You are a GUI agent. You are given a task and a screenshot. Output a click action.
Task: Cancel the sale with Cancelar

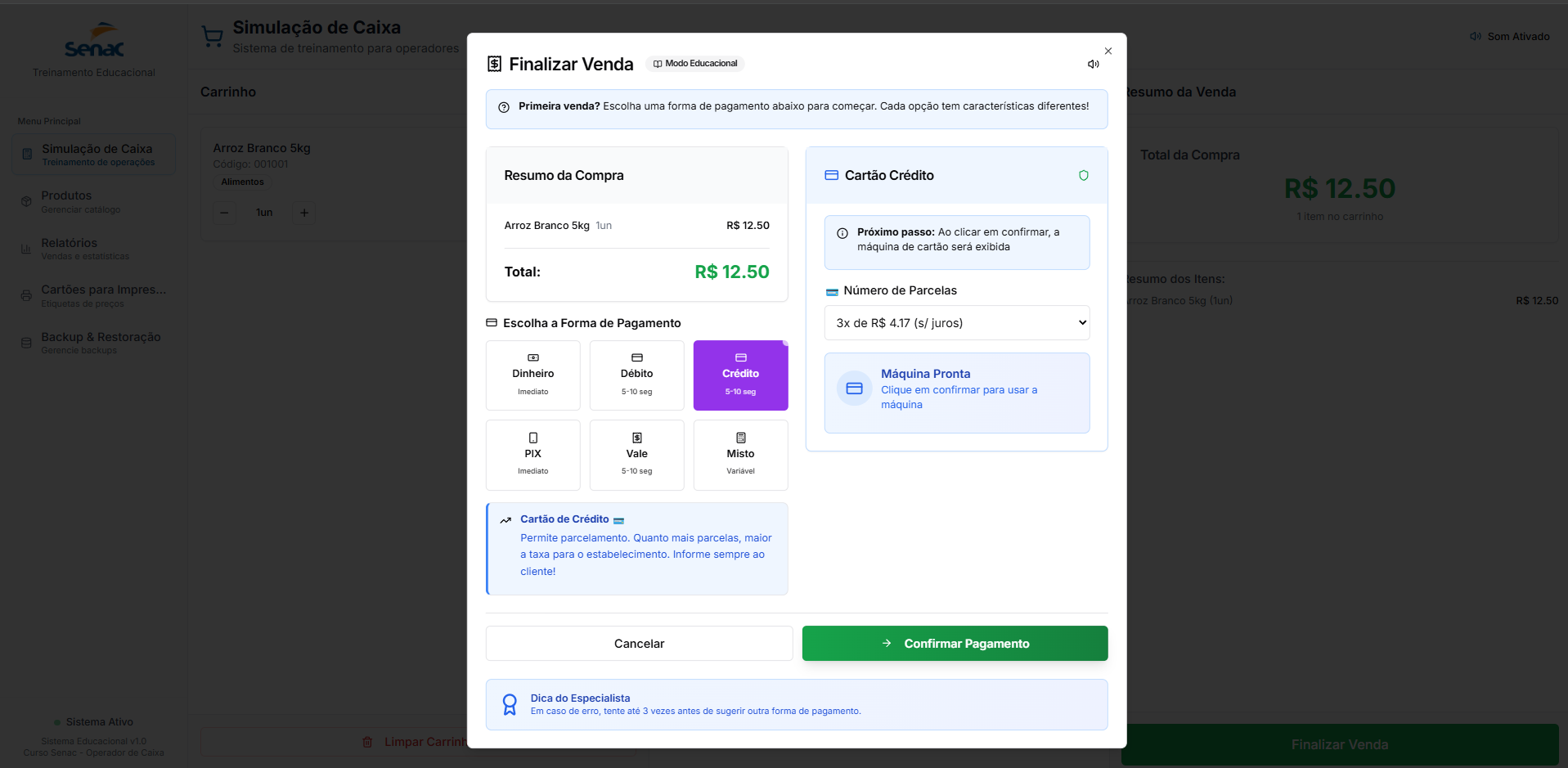[638, 643]
